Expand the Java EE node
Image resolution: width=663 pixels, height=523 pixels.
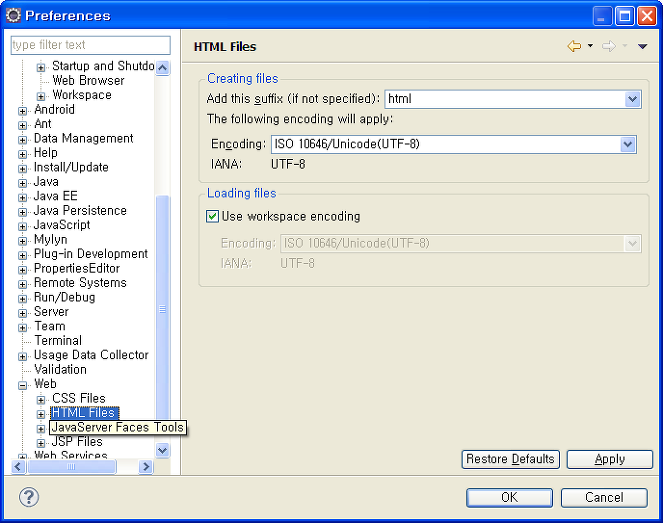22,198
